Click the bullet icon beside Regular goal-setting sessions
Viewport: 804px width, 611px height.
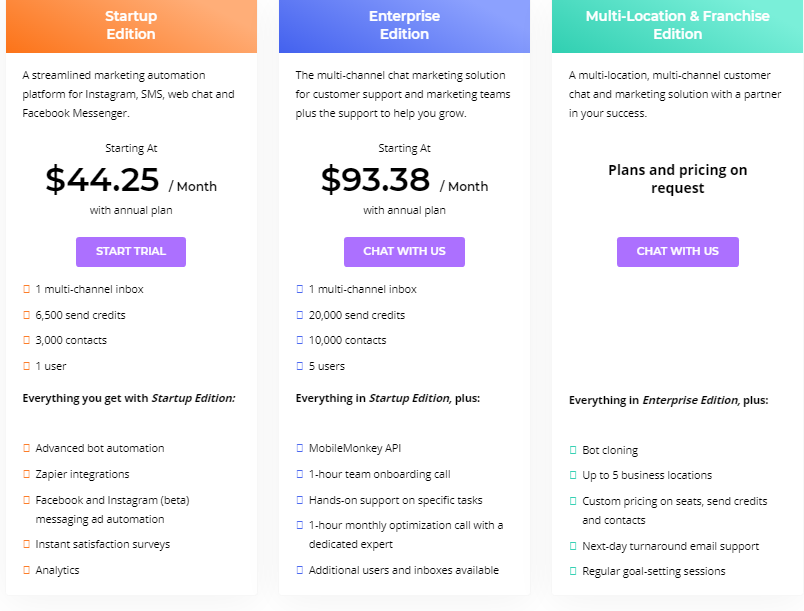pyautogui.click(x=573, y=572)
